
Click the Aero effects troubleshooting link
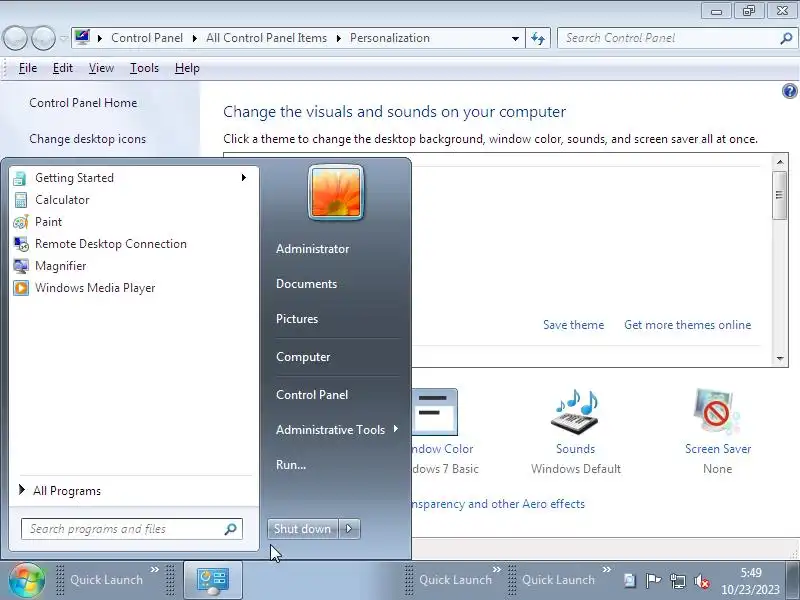(498, 504)
